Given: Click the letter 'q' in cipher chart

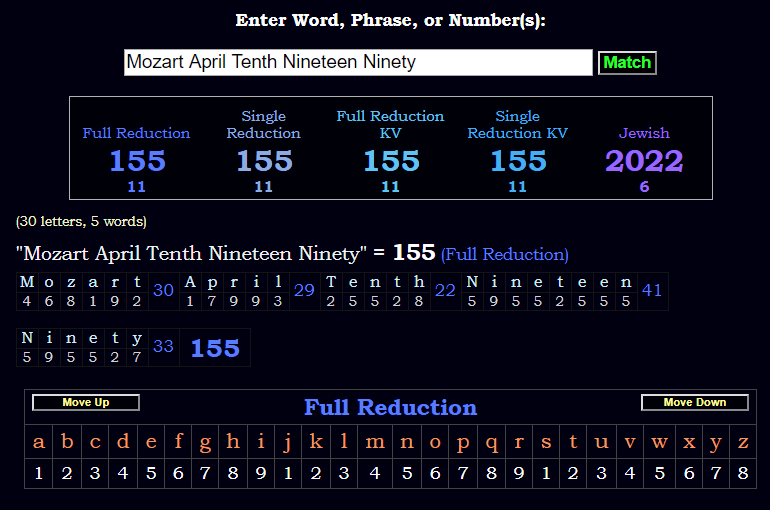Looking at the screenshot, I should click(x=491, y=442).
